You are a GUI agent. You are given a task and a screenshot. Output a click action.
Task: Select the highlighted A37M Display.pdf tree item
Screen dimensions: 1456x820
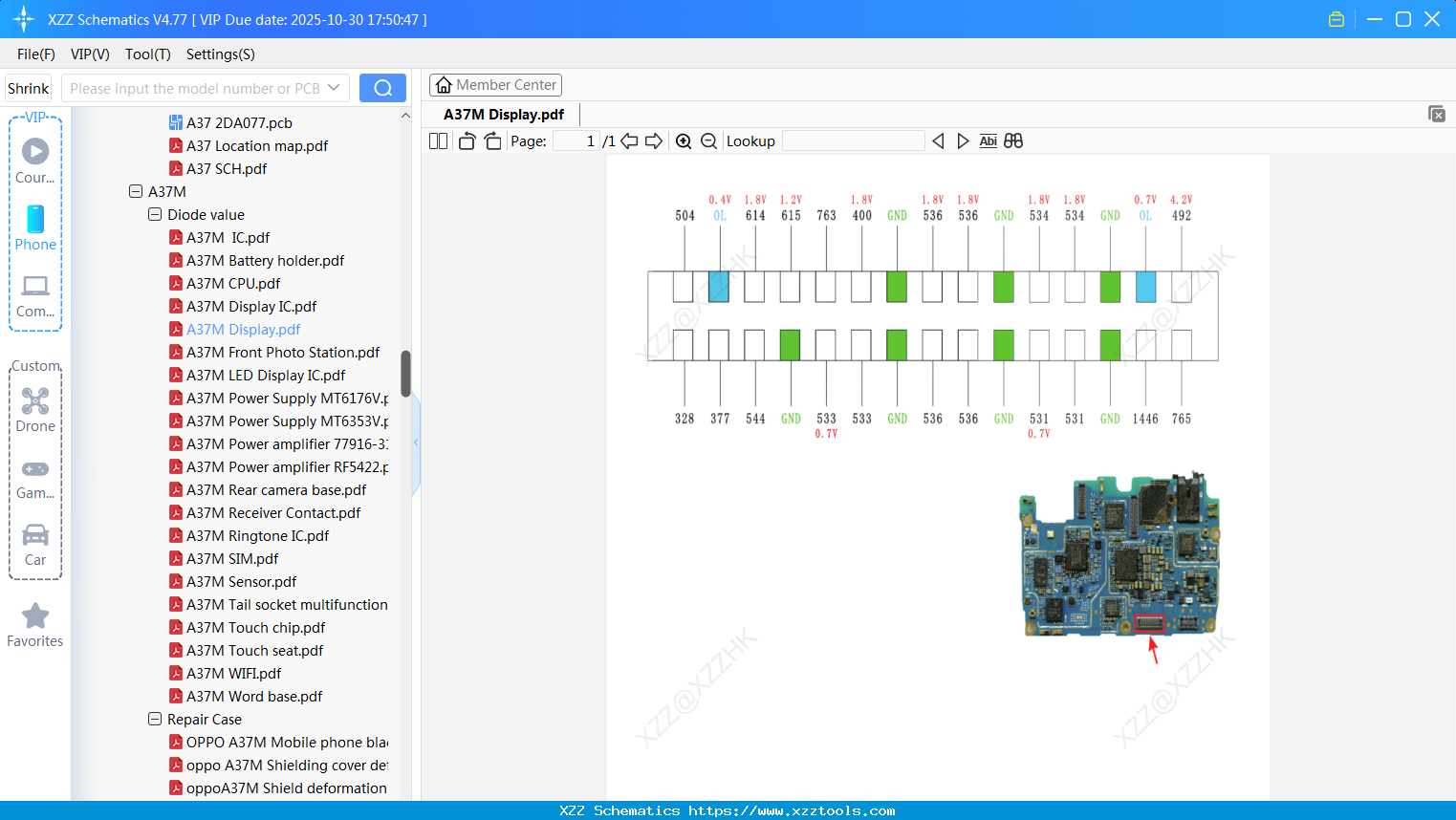tap(244, 329)
